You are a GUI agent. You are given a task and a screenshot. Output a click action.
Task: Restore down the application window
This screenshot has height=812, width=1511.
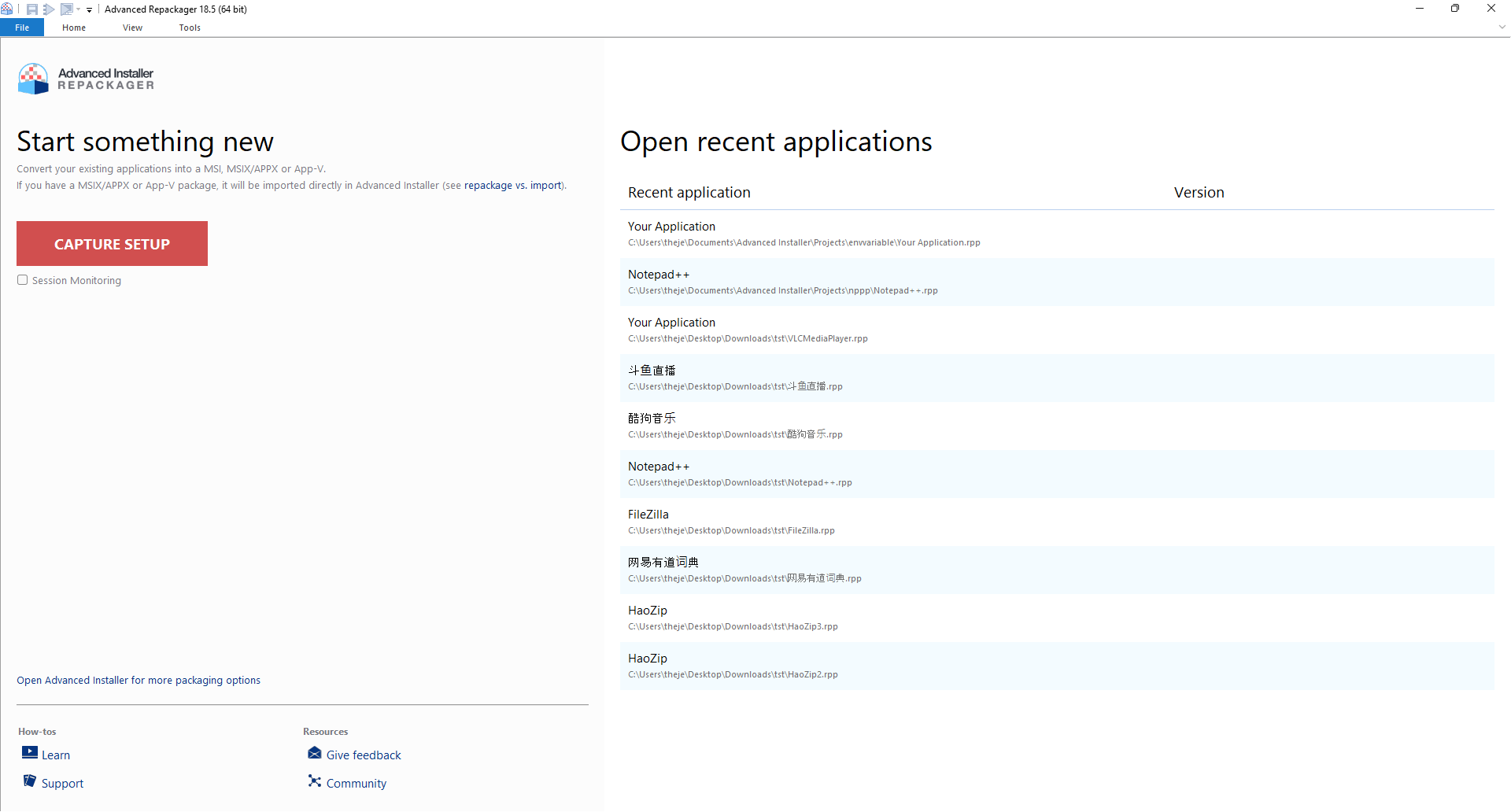coord(1455,9)
